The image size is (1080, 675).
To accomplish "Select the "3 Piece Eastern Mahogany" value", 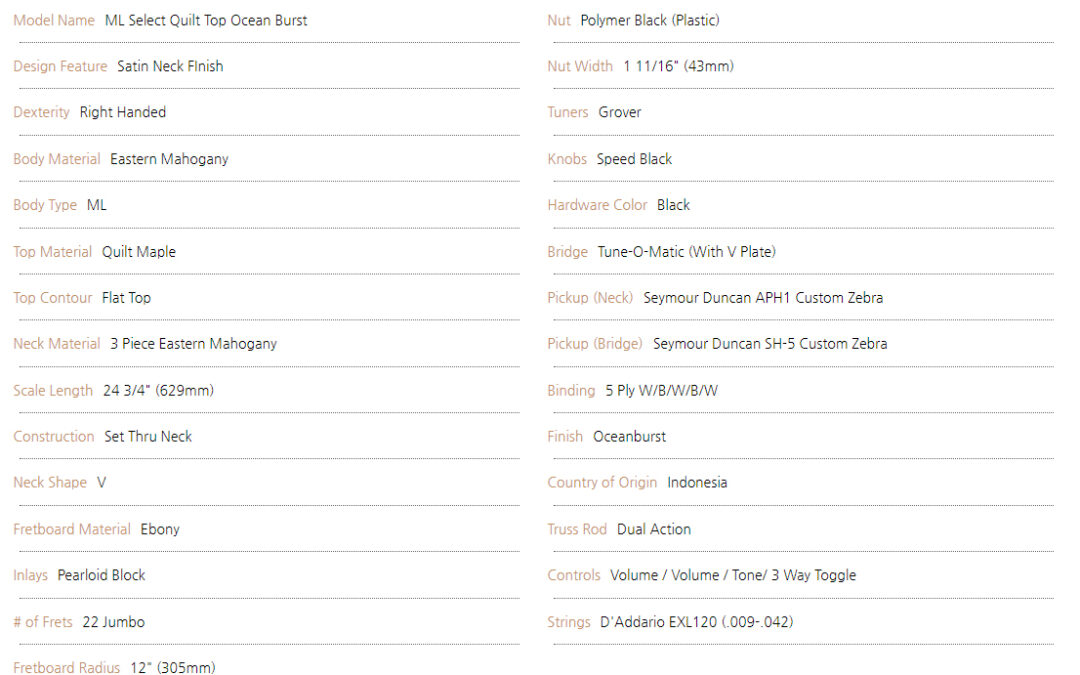I will [x=194, y=344].
